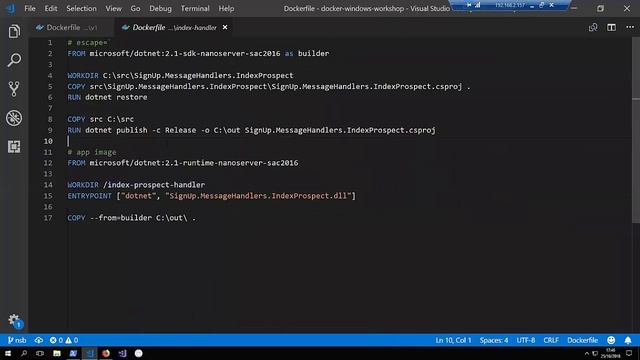
Task: Click the Windows Start button
Action: [x=8, y=353]
